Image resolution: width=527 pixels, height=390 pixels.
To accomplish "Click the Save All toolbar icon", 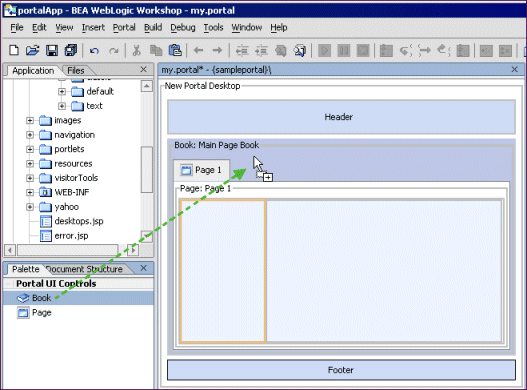I will click(71, 50).
